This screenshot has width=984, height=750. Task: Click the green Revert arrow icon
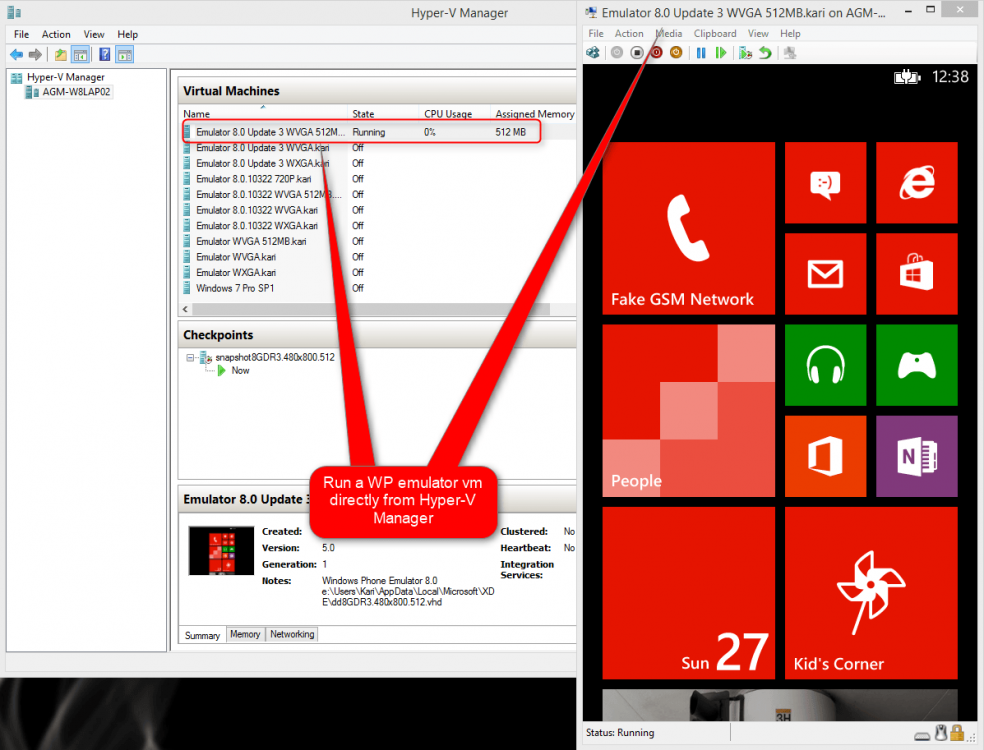(x=765, y=53)
